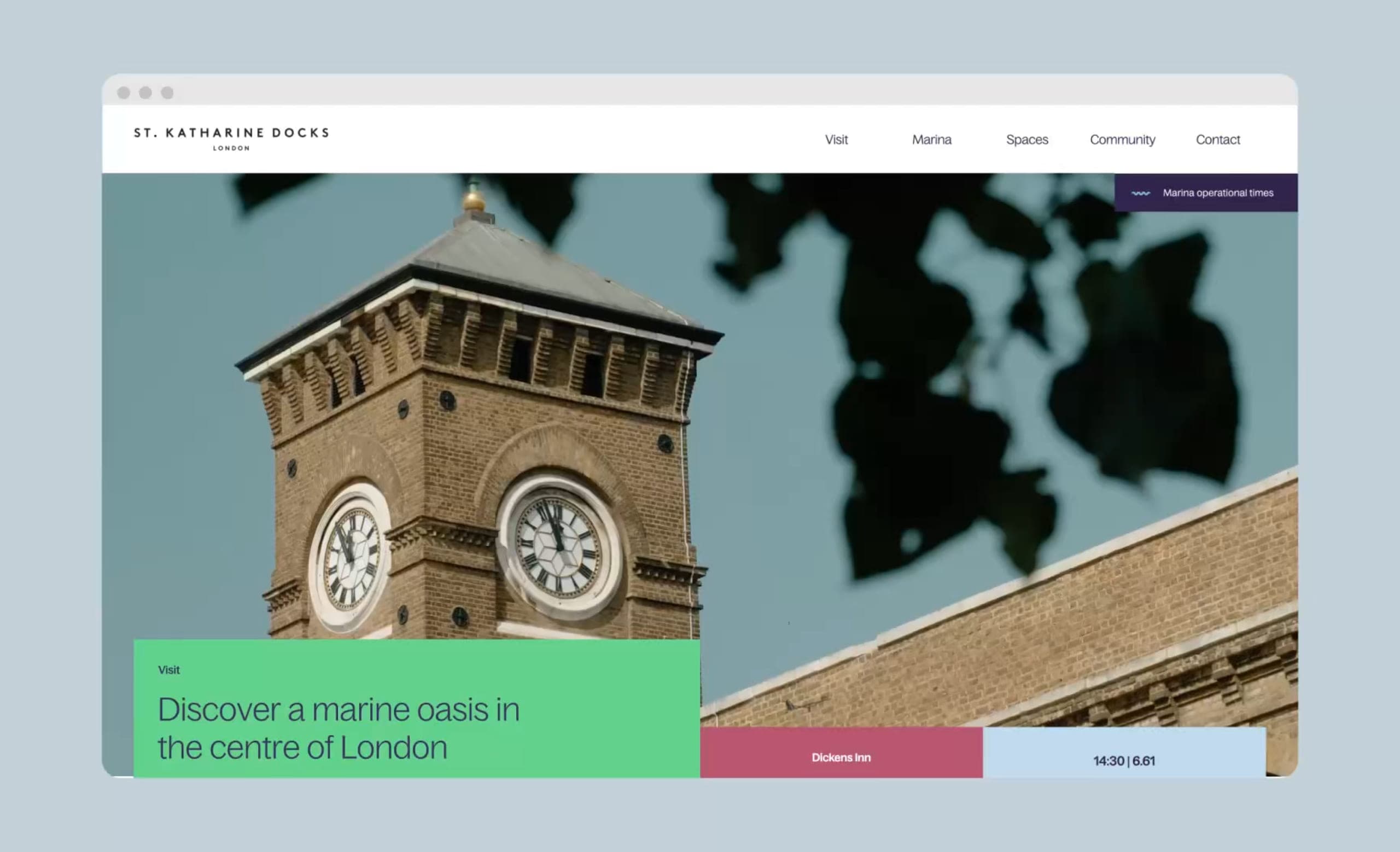Click the middle grey window dot
Image resolution: width=1400 pixels, height=852 pixels.
[x=145, y=92]
